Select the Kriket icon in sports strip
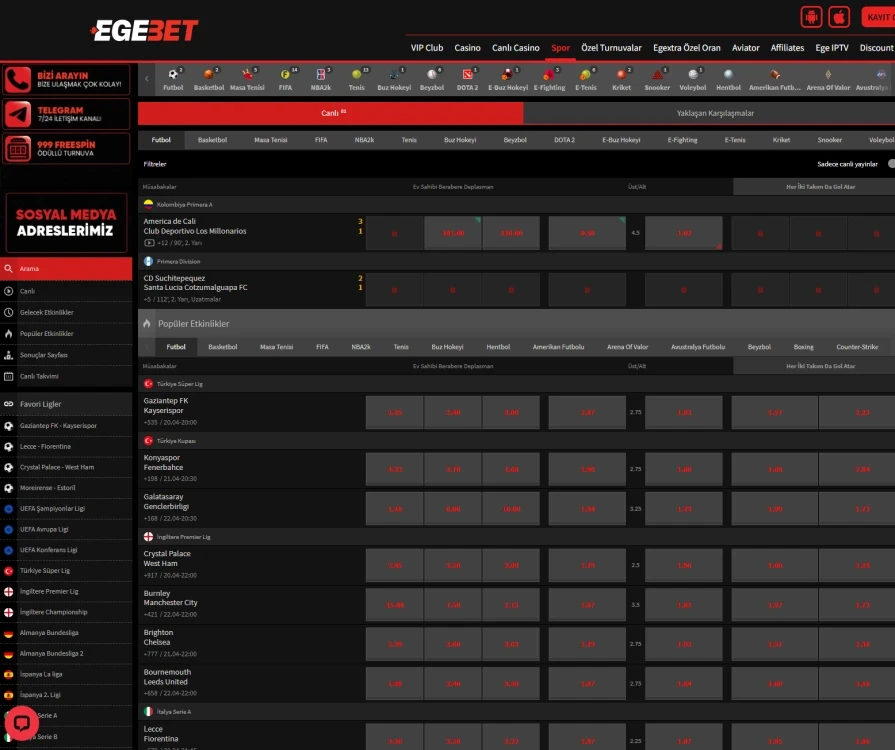This screenshot has width=895, height=750. coord(621,74)
